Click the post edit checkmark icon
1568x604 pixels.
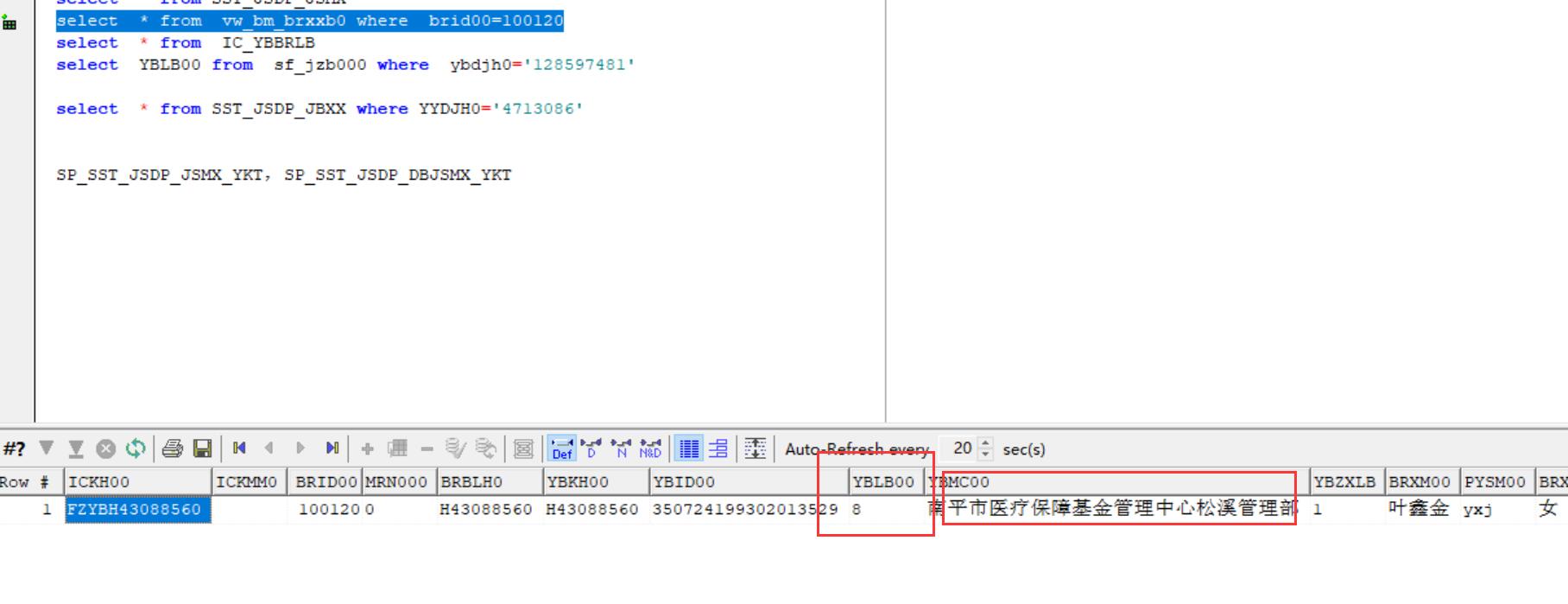click(x=455, y=448)
